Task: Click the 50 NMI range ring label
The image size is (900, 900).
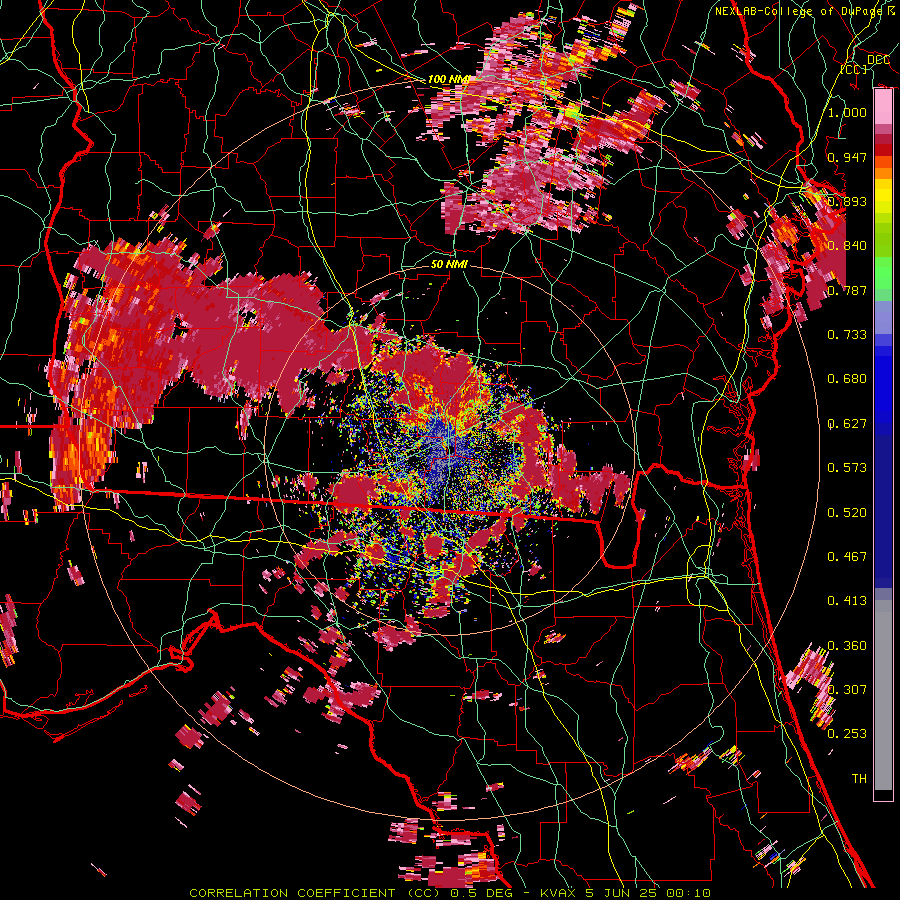Action: pos(449,264)
